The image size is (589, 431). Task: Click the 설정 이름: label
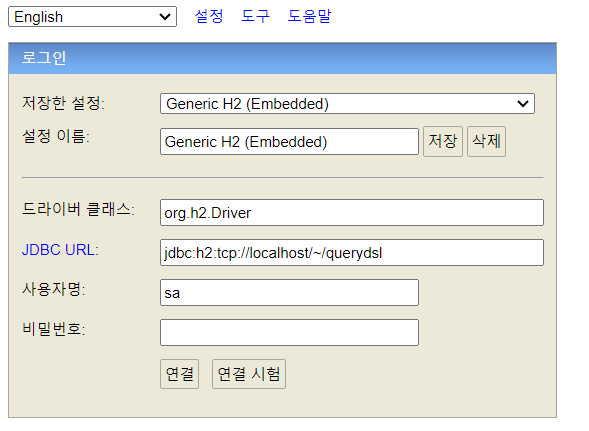tap(56, 136)
